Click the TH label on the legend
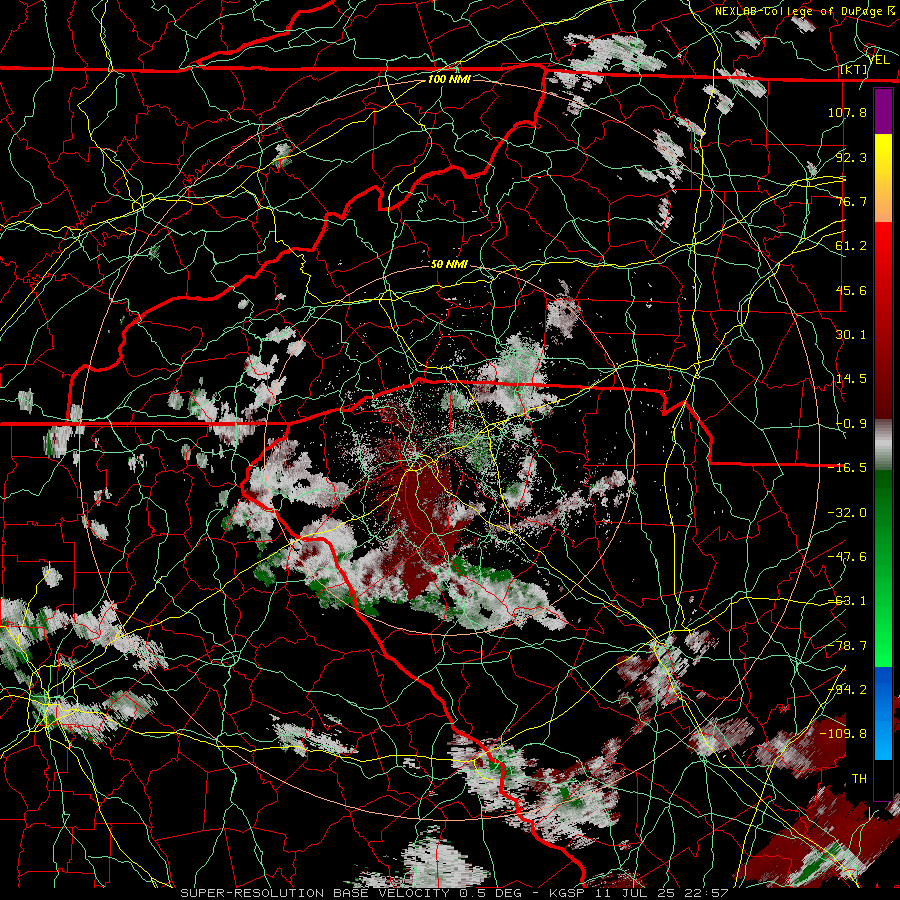900x900 pixels. pos(859,779)
